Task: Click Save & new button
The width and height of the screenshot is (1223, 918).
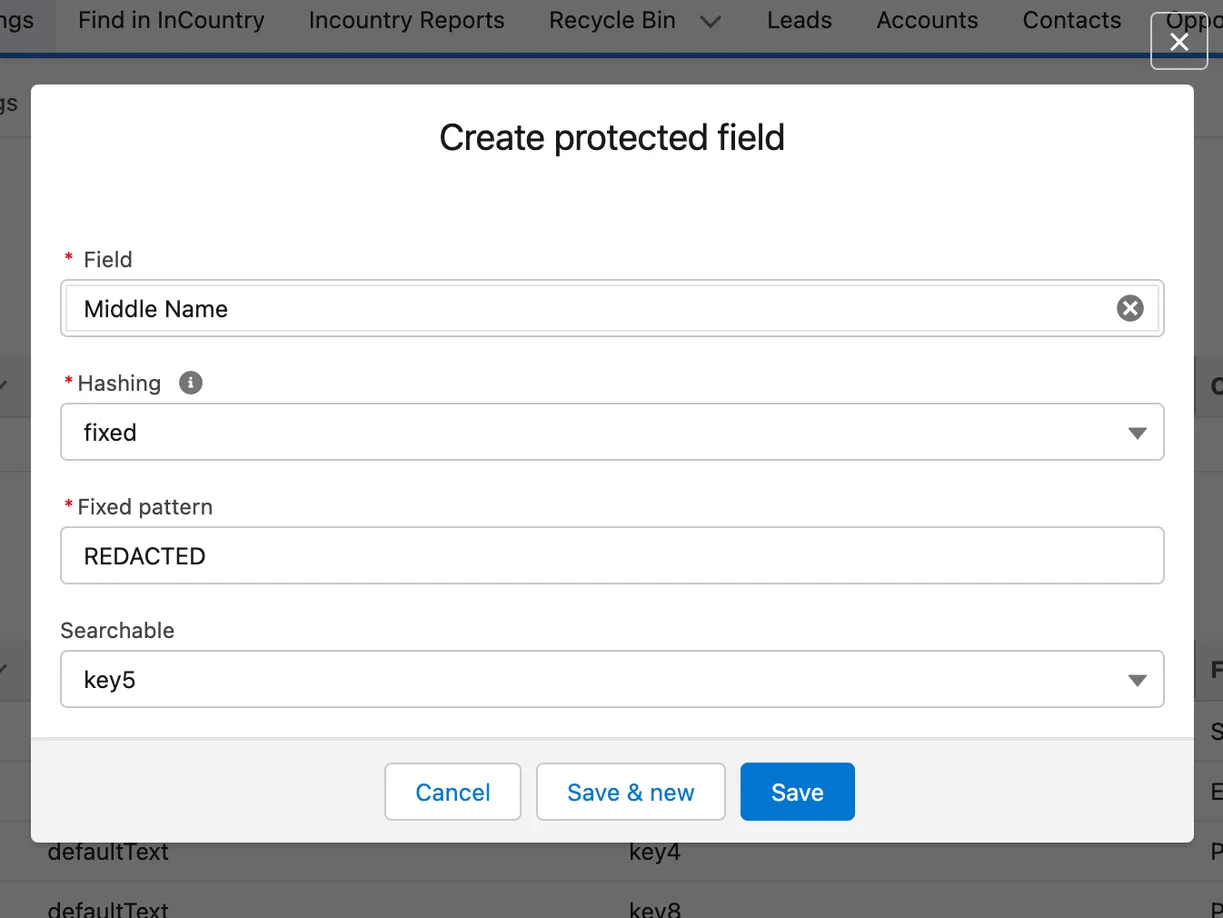Action: click(x=630, y=791)
